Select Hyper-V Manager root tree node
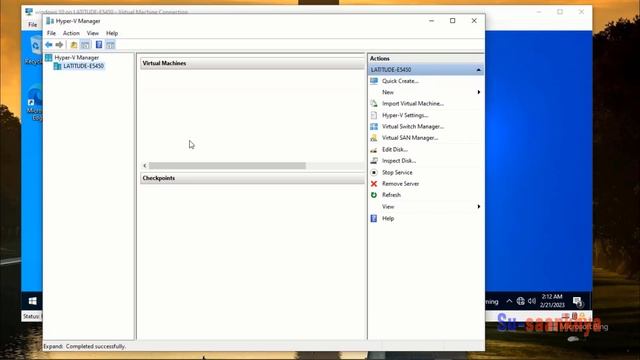The width and height of the screenshot is (640, 360). pos(77,58)
